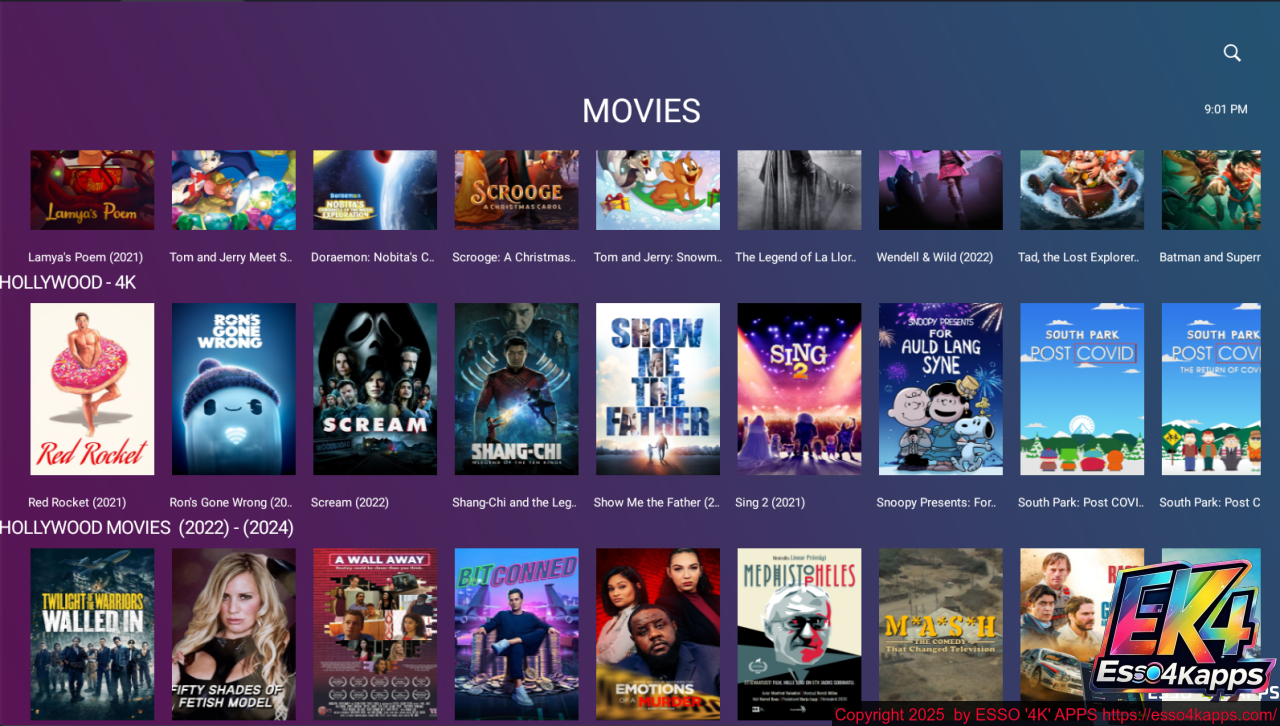Open the A Wall Away poster
Image resolution: width=1280 pixels, height=726 pixels.
point(375,634)
